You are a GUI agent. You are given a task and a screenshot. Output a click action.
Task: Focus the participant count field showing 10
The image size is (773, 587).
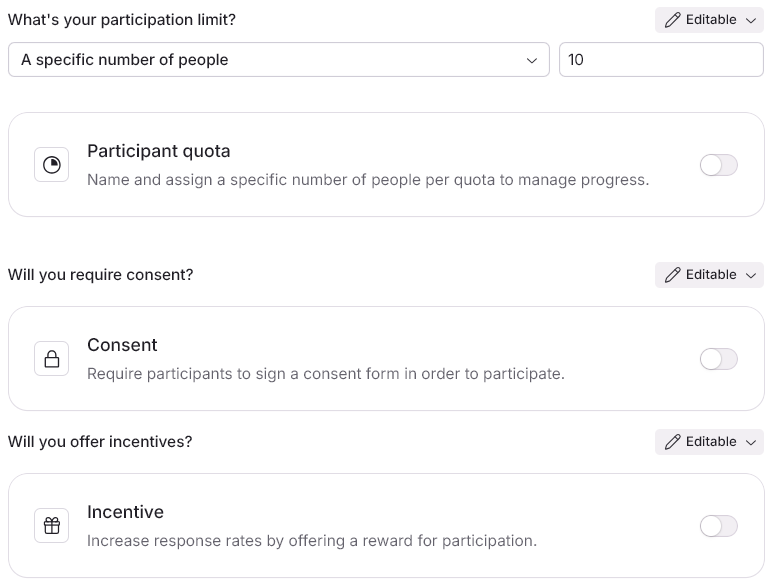(x=660, y=60)
